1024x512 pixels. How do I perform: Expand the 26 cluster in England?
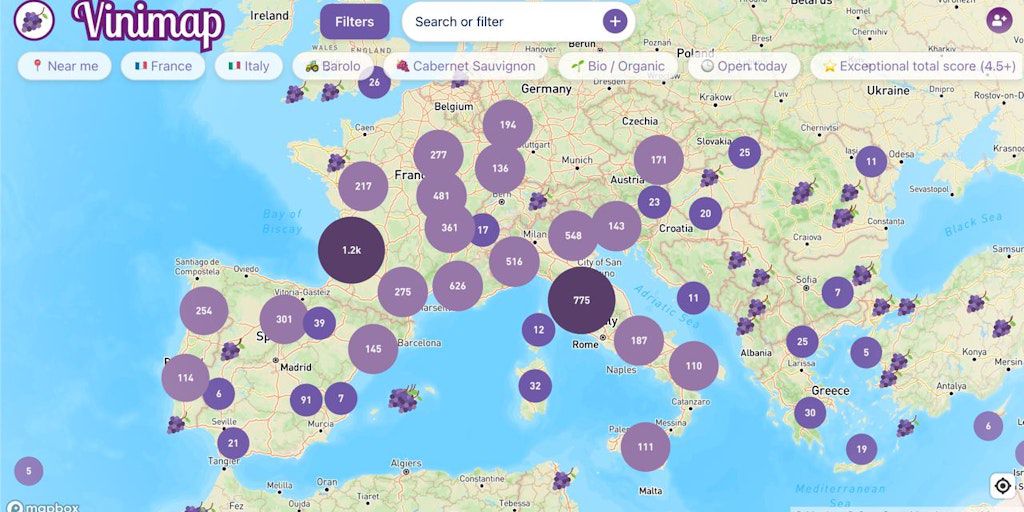[x=374, y=82]
